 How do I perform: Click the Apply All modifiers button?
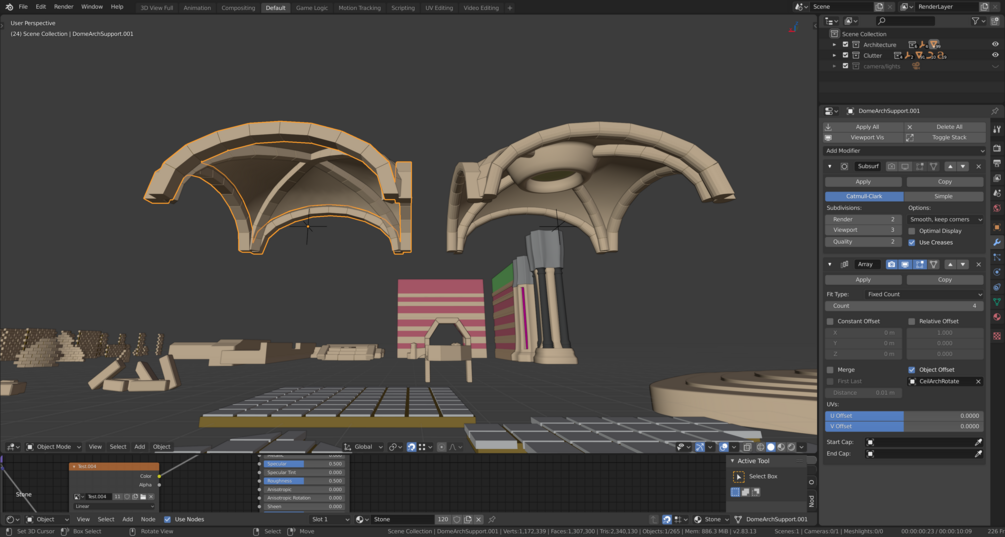click(865, 127)
